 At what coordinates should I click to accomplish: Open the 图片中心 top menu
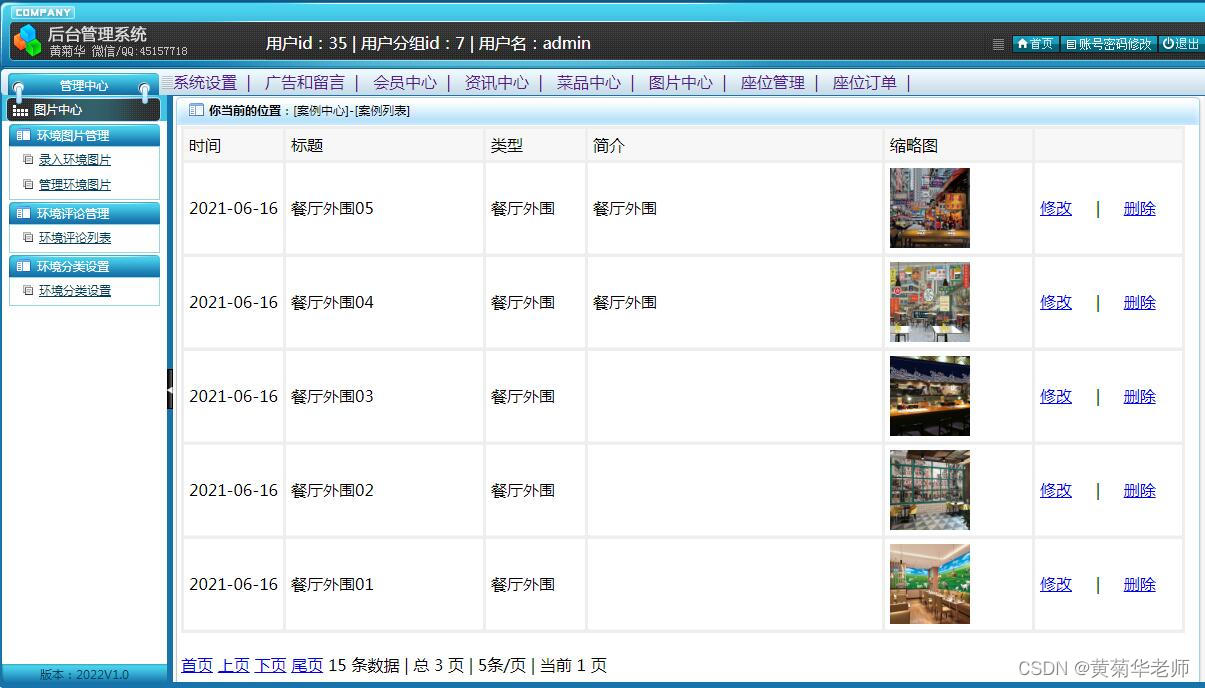[680, 83]
